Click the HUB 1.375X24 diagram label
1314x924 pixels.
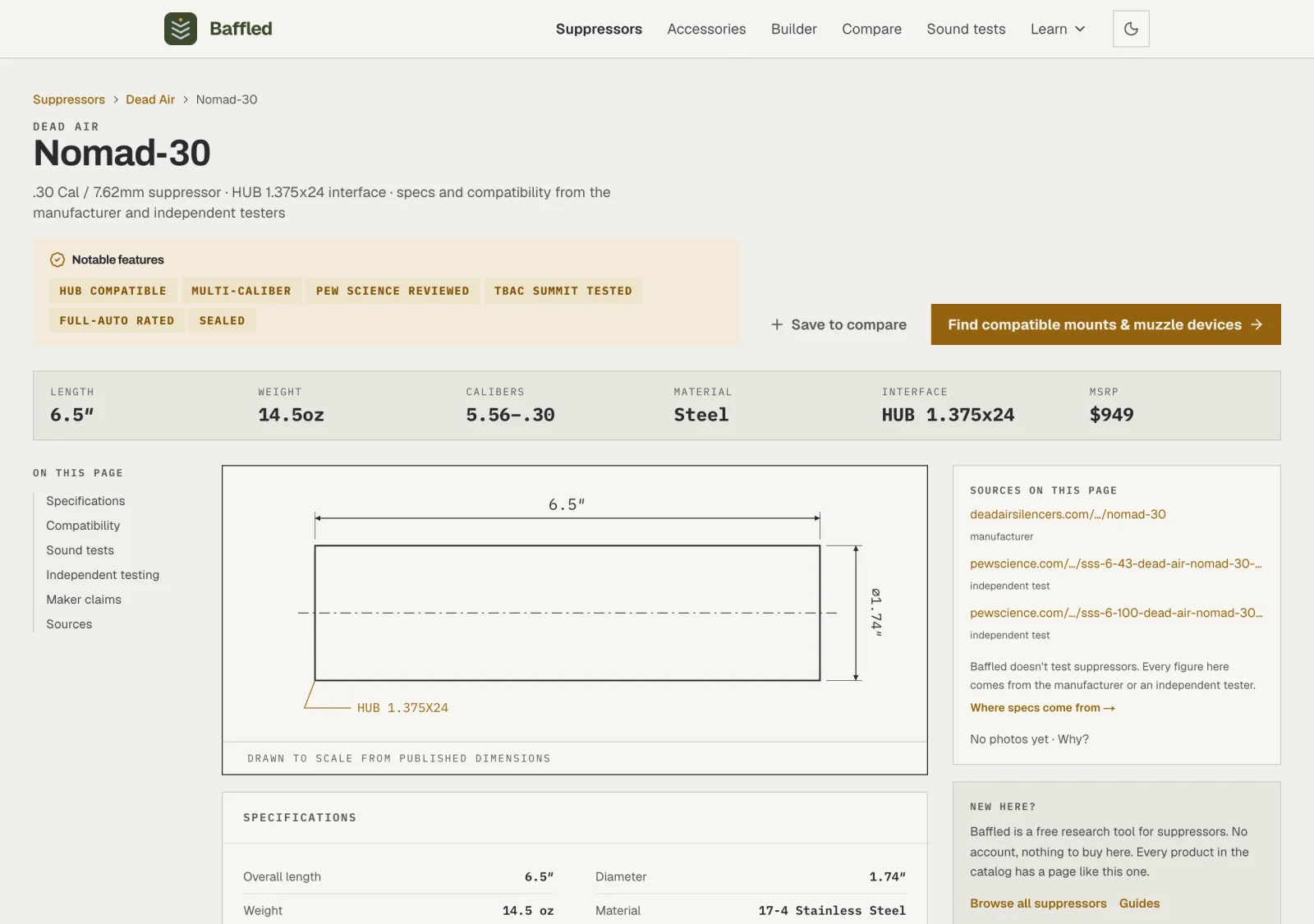pyautogui.click(x=402, y=708)
